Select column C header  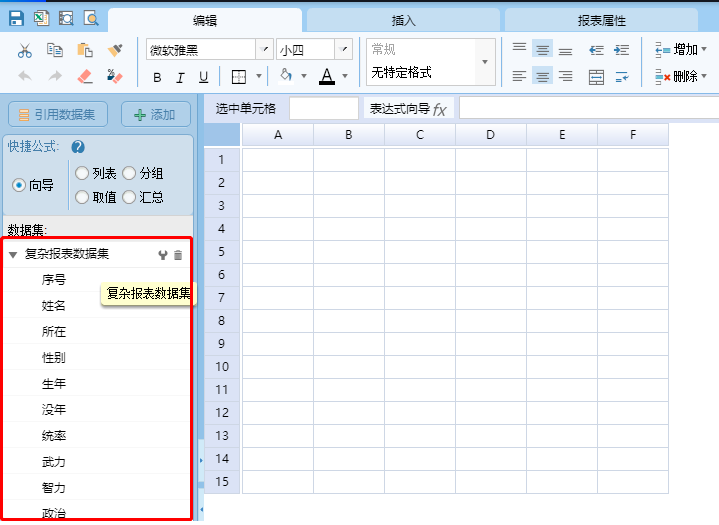click(420, 135)
